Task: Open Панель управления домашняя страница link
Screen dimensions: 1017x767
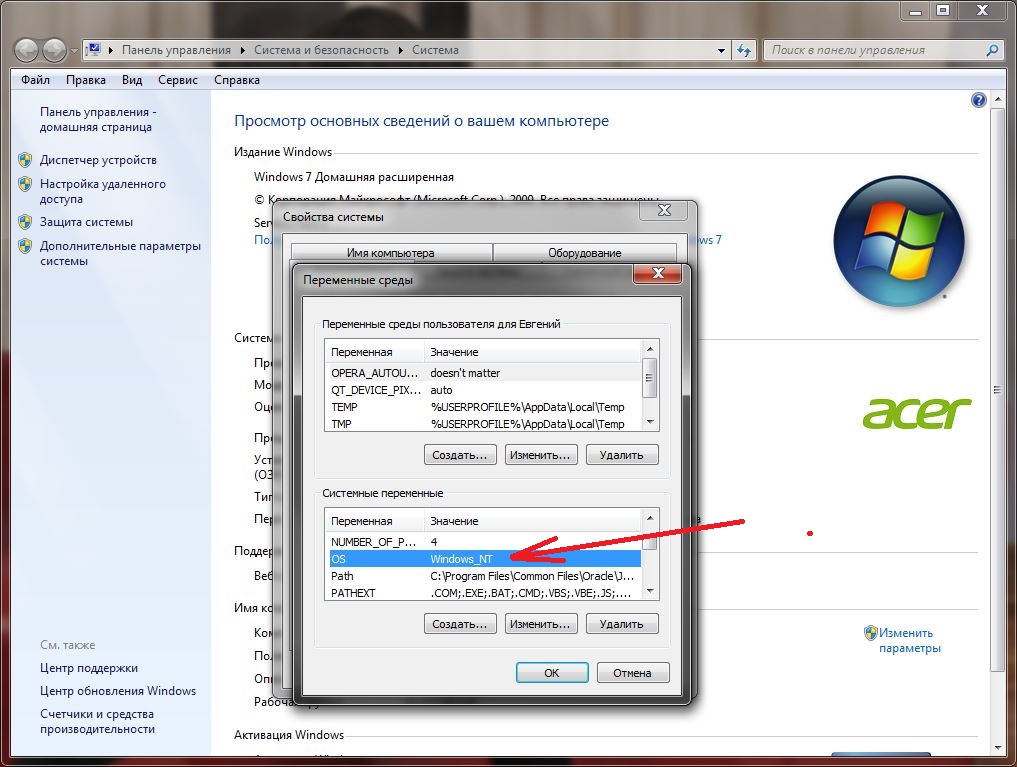Action: tap(98, 119)
